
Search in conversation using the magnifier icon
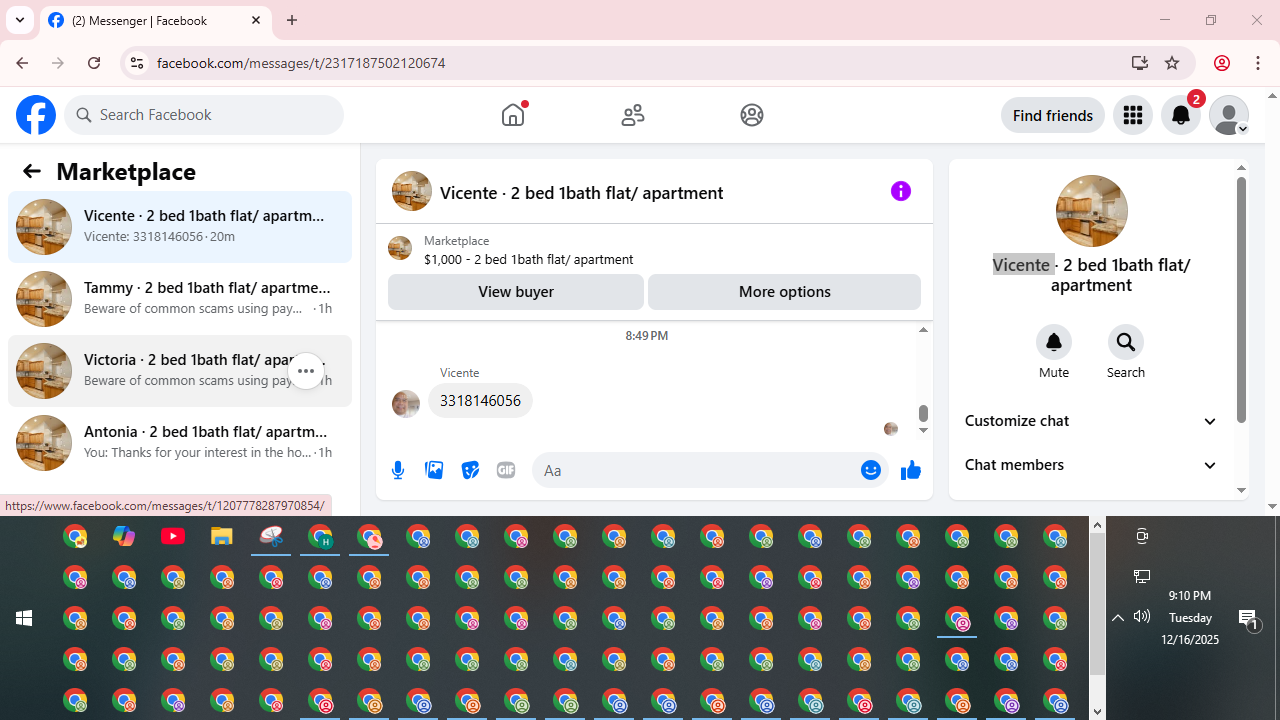pyautogui.click(x=1126, y=342)
